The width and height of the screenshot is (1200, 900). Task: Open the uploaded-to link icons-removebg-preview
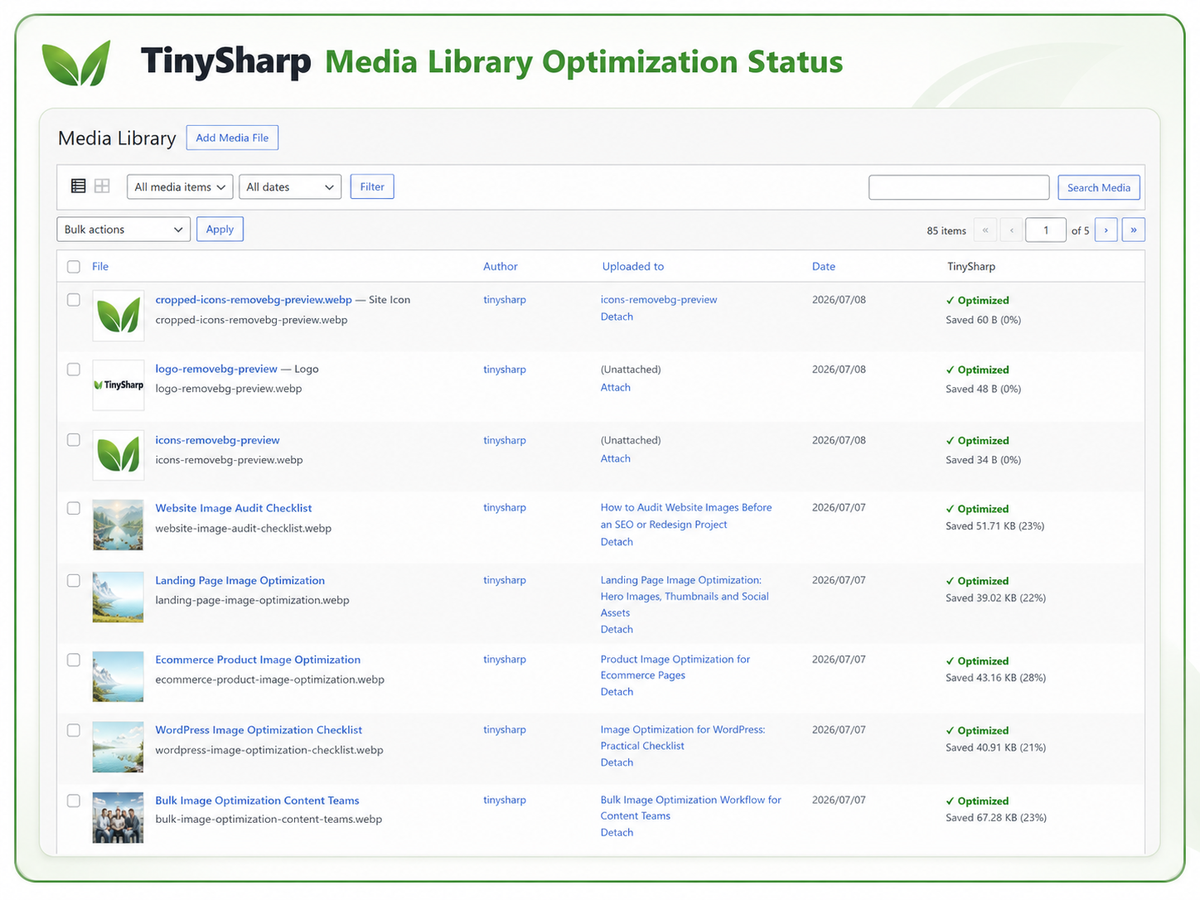pyautogui.click(x=659, y=300)
